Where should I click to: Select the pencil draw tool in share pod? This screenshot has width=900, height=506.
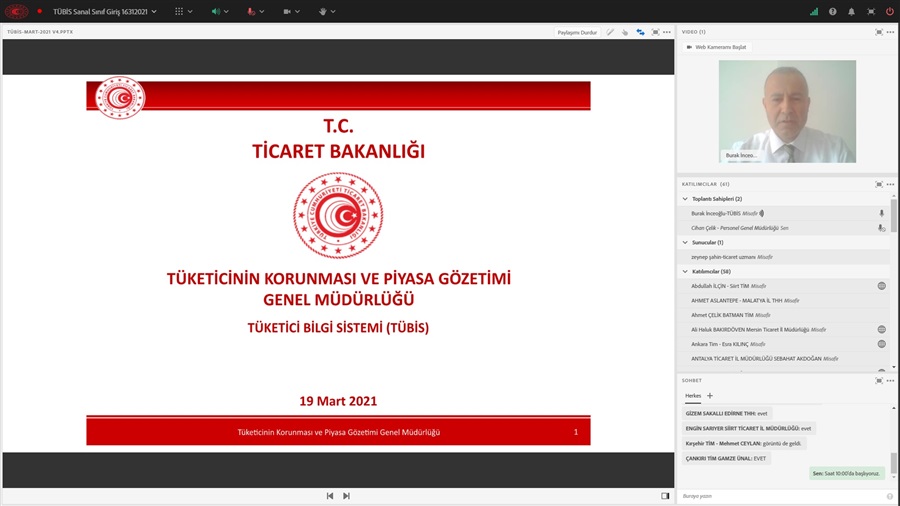(610, 32)
